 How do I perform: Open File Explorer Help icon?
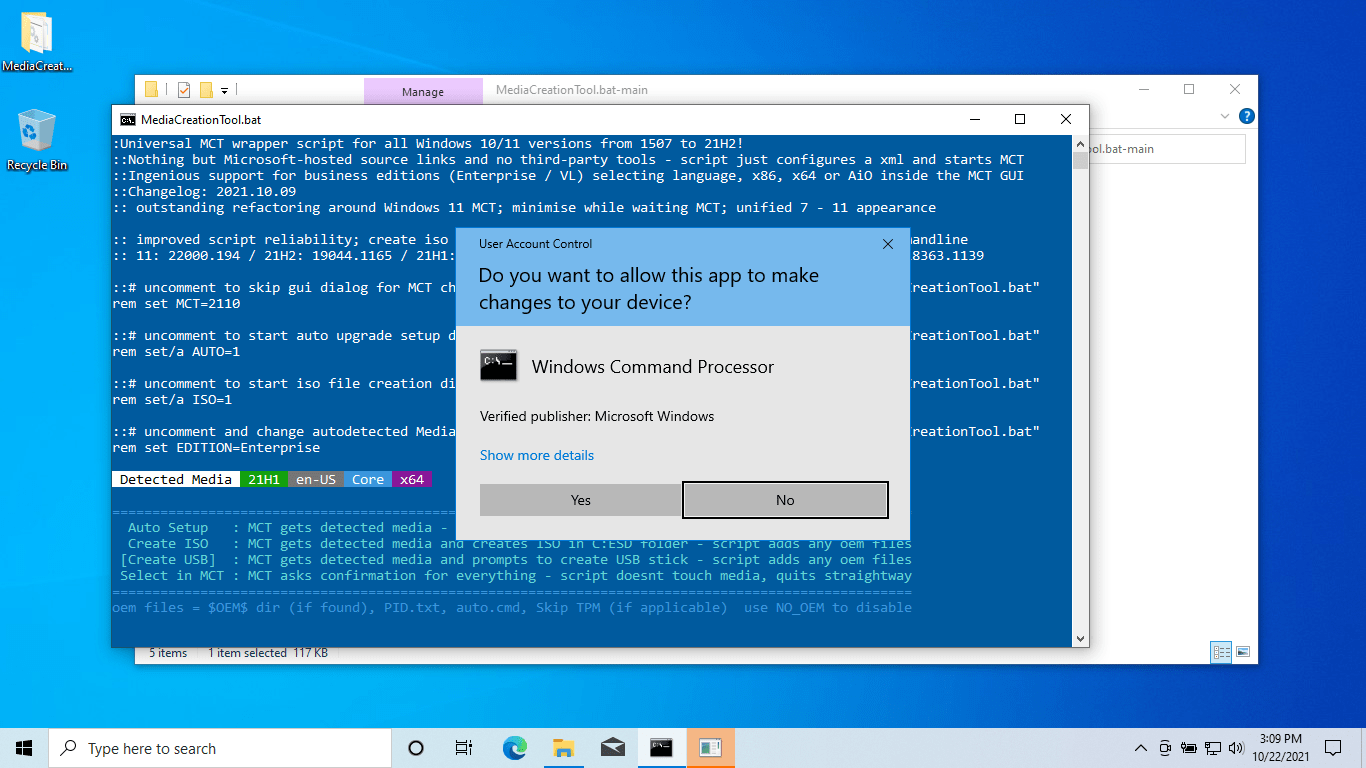tap(1247, 116)
